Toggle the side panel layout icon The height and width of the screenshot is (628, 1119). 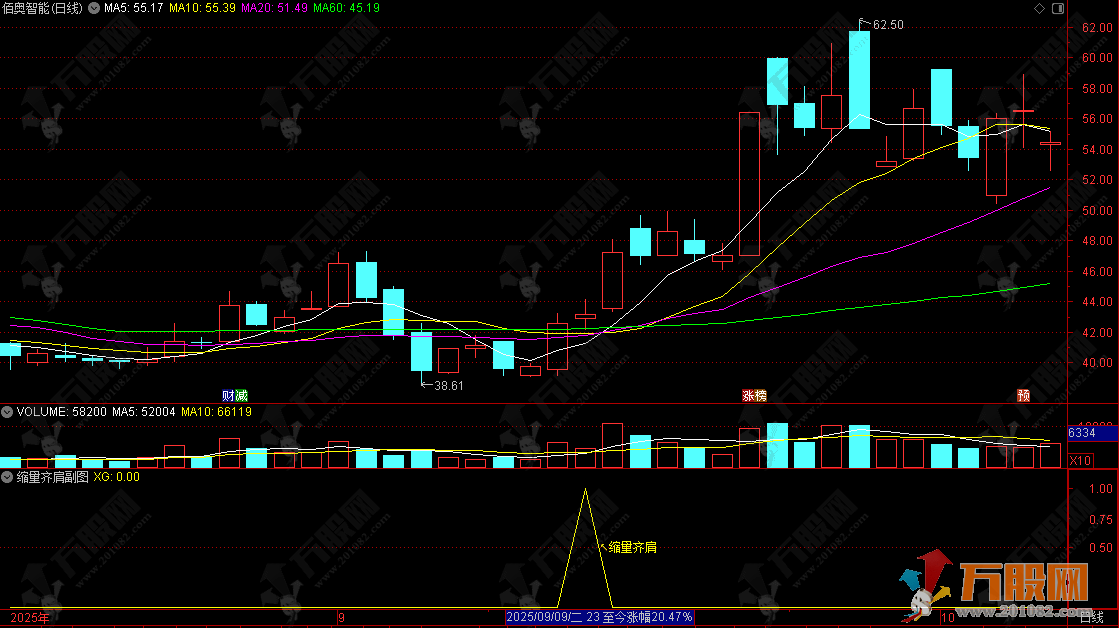(1058, 9)
